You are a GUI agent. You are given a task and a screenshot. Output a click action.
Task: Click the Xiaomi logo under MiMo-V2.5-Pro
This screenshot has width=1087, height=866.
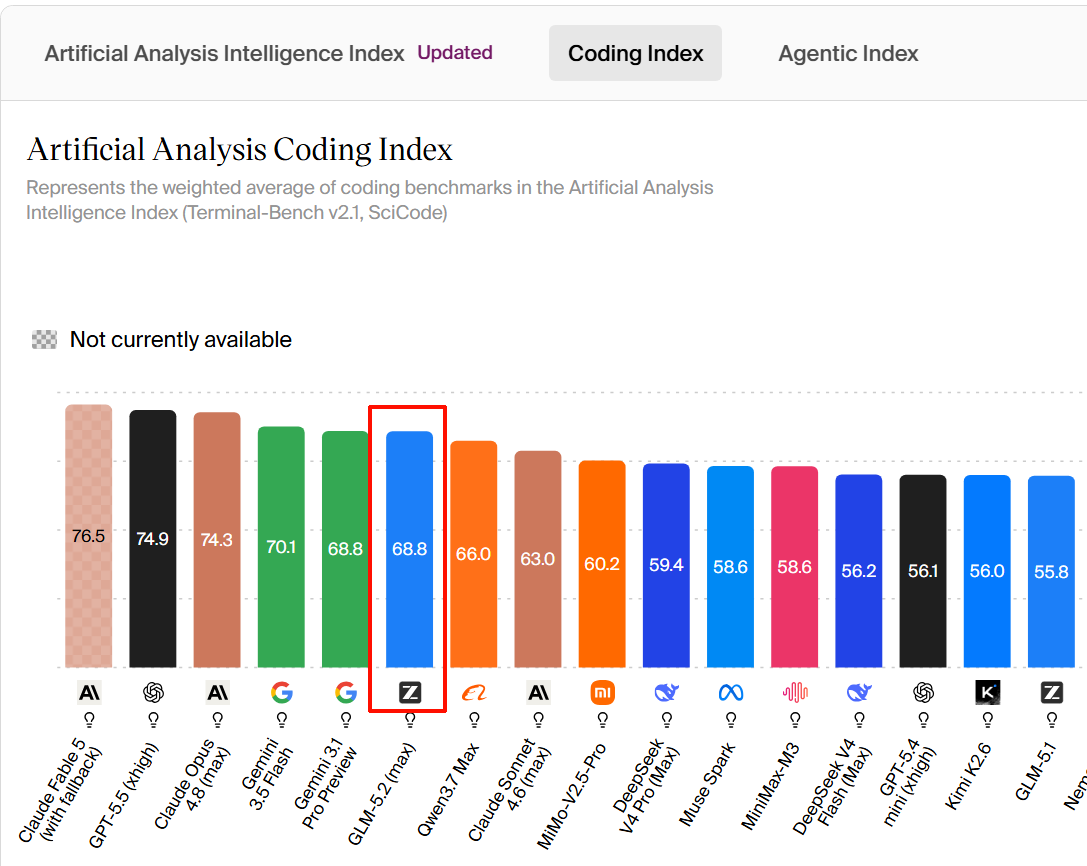click(x=602, y=692)
